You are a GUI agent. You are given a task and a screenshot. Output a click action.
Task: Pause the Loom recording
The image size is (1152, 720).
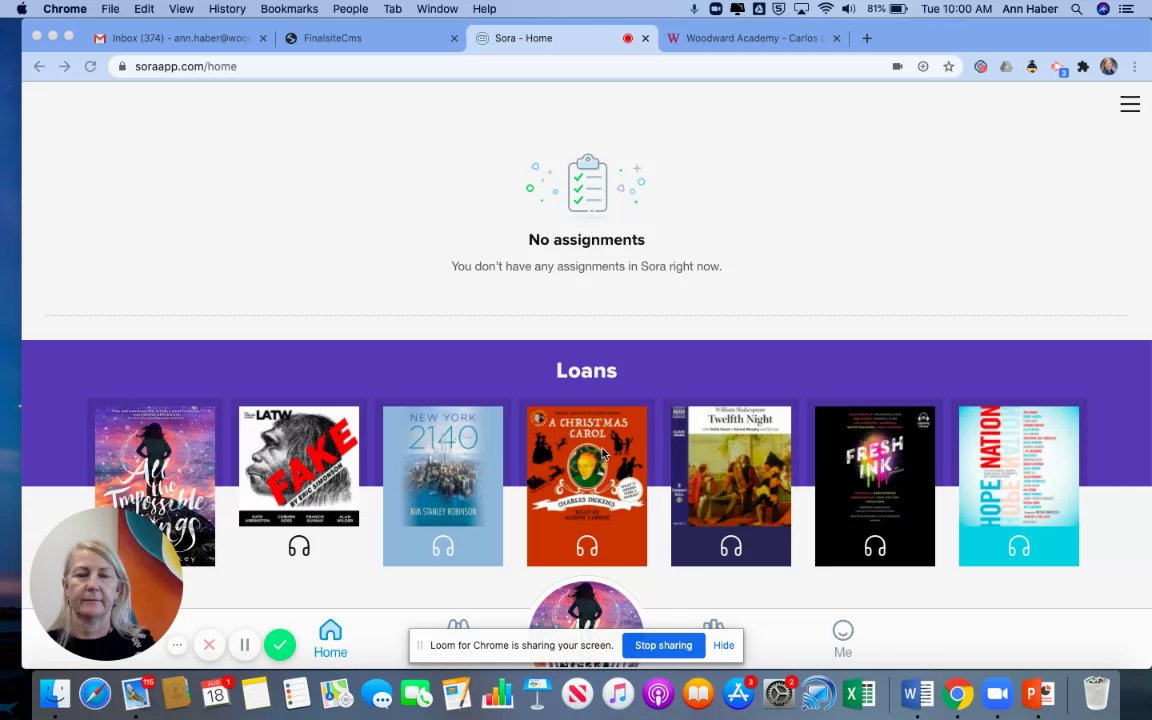(x=245, y=644)
